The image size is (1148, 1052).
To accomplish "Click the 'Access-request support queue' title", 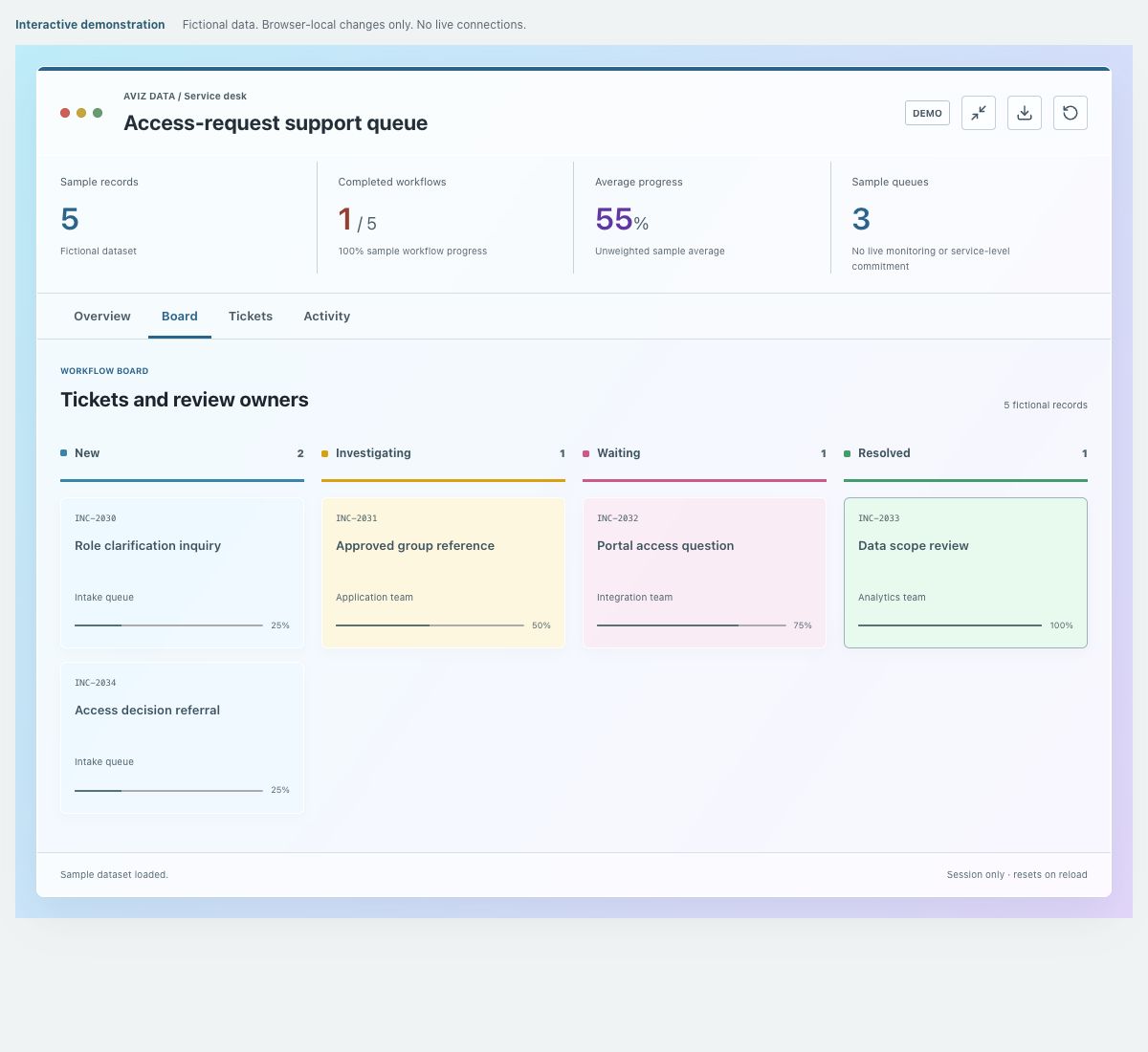I will click(276, 123).
